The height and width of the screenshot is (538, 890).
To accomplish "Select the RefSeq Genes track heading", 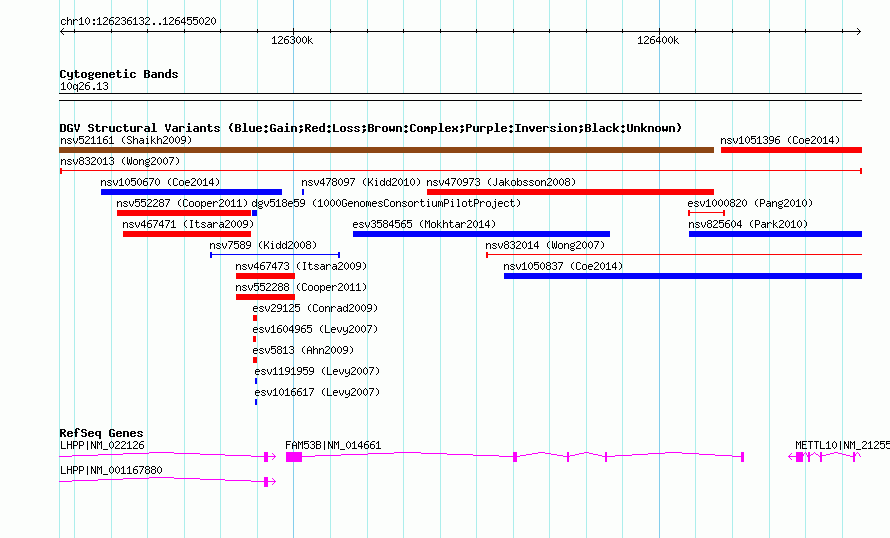I will point(101,433).
